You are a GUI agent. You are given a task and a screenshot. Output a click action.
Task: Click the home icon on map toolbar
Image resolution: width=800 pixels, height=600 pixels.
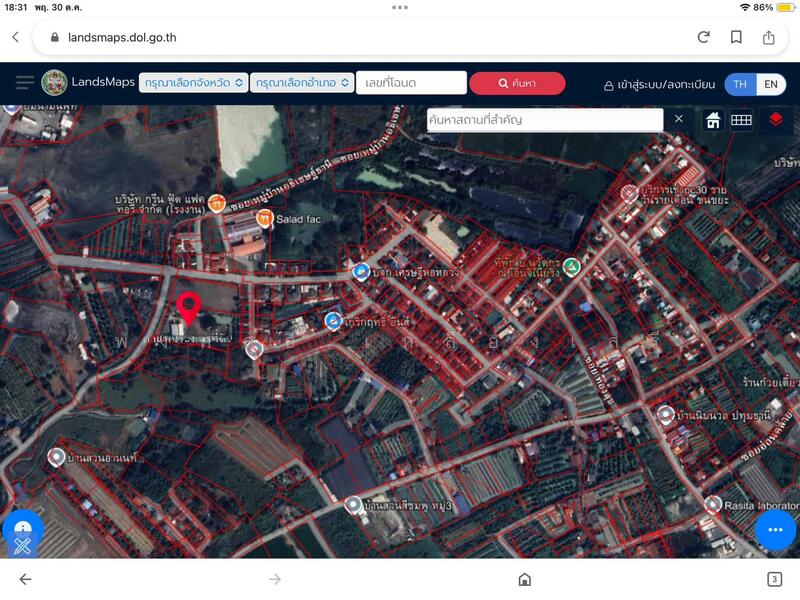pos(713,120)
